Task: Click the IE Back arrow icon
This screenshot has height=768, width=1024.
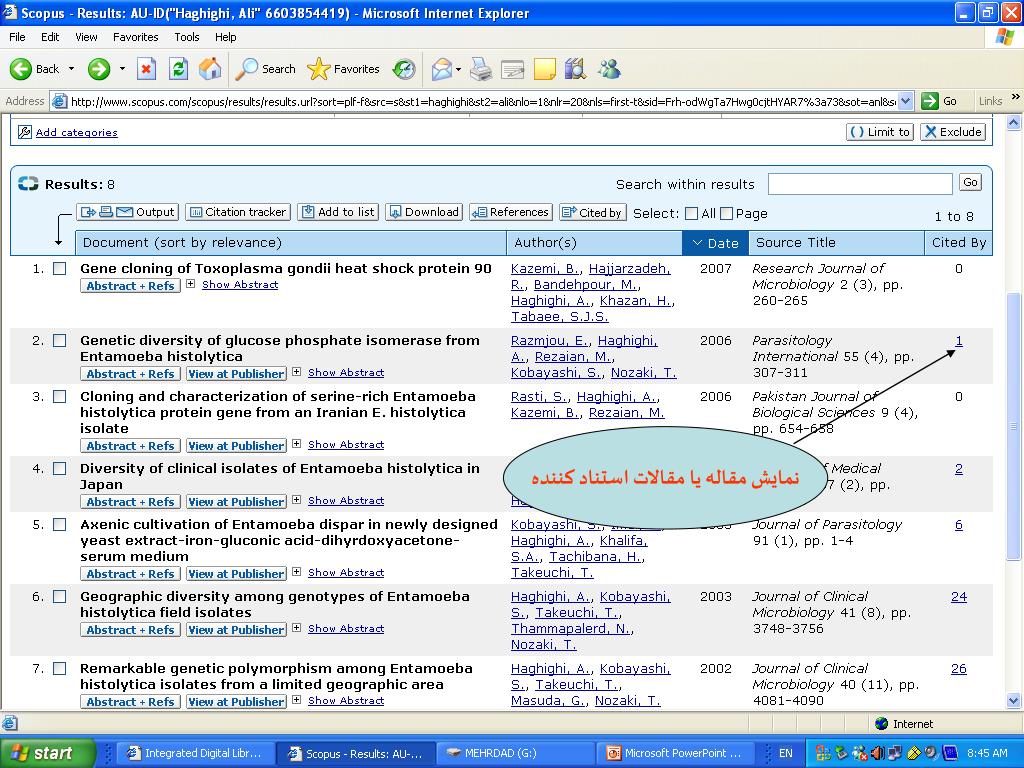Action: [x=21, y=69]
